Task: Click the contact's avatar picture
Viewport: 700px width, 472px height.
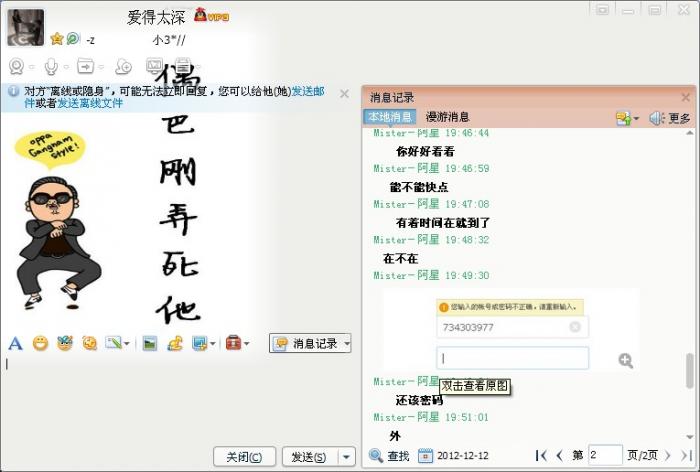Action: click(x=25, y=28)
